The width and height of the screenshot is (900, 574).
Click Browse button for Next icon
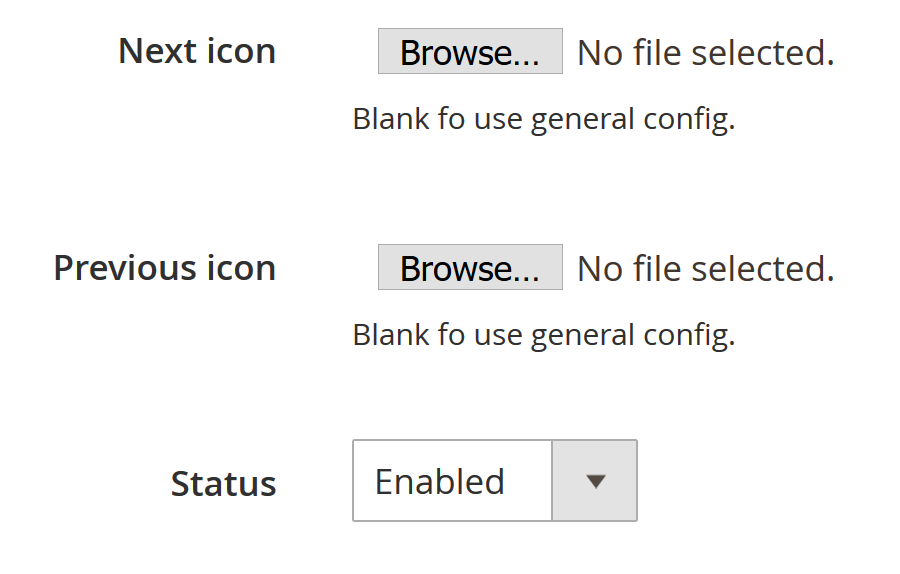pyautogui.click(x=470, y=52)
